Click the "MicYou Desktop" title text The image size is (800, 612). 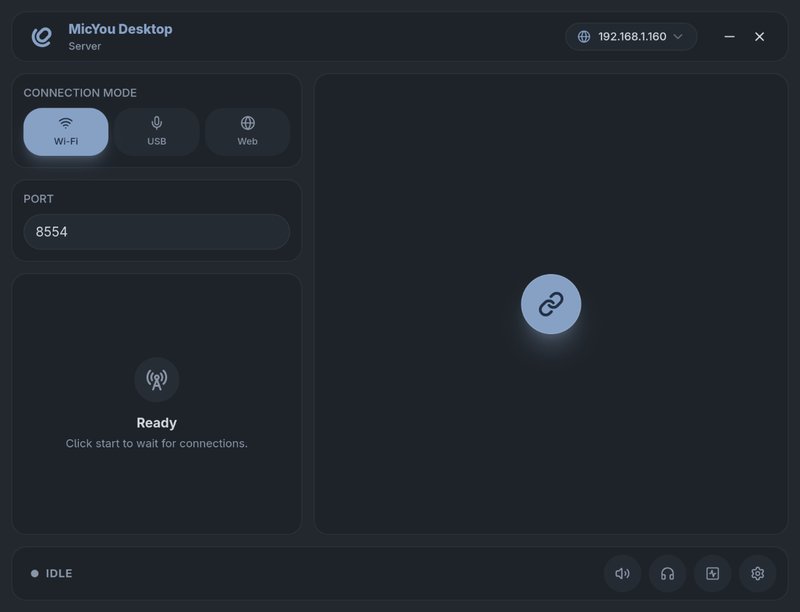pyautogui.click(x=120, y=29)
